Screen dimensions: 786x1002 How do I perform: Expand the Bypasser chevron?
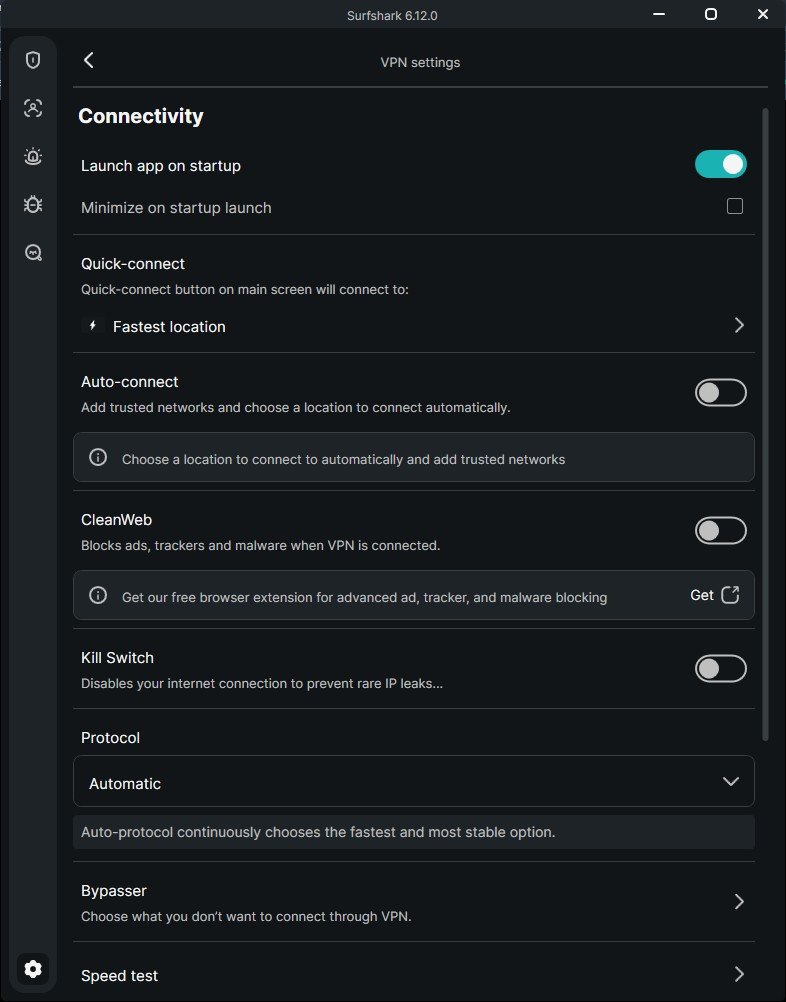click(739, 902)
